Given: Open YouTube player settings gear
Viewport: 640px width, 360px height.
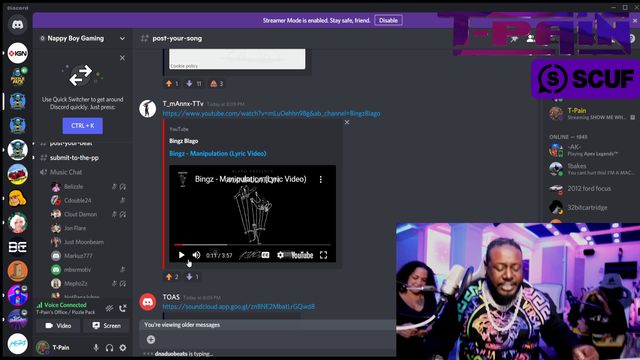Looking at the screenshot, I should click(280, 255).
